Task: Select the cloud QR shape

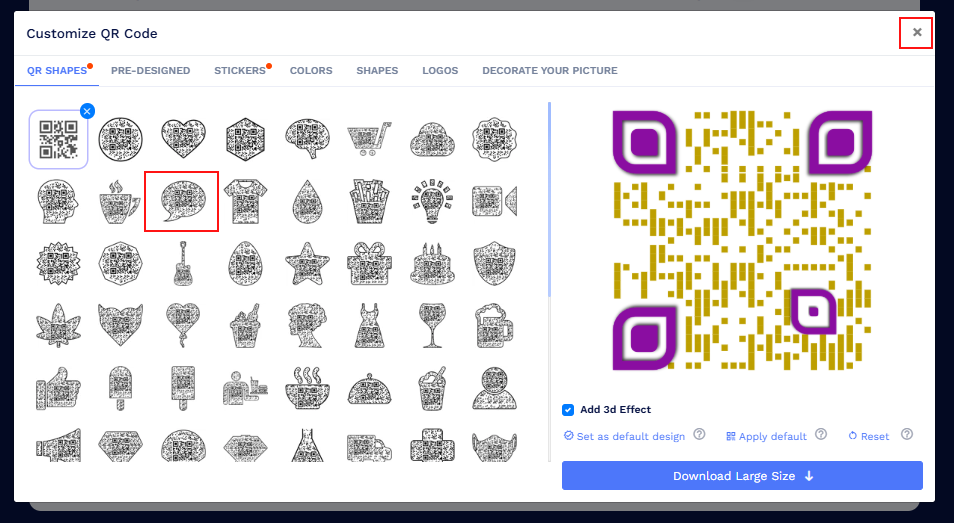Action: [x=433, y=139]
